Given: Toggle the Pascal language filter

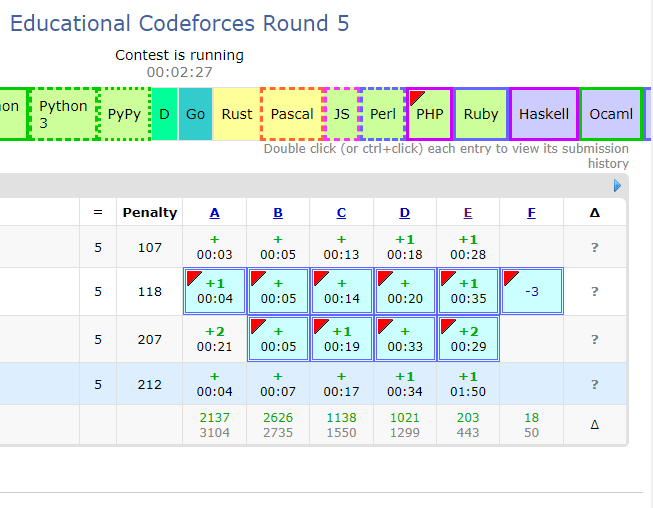Looking at the screenshot, I should (x=292, y=114).
